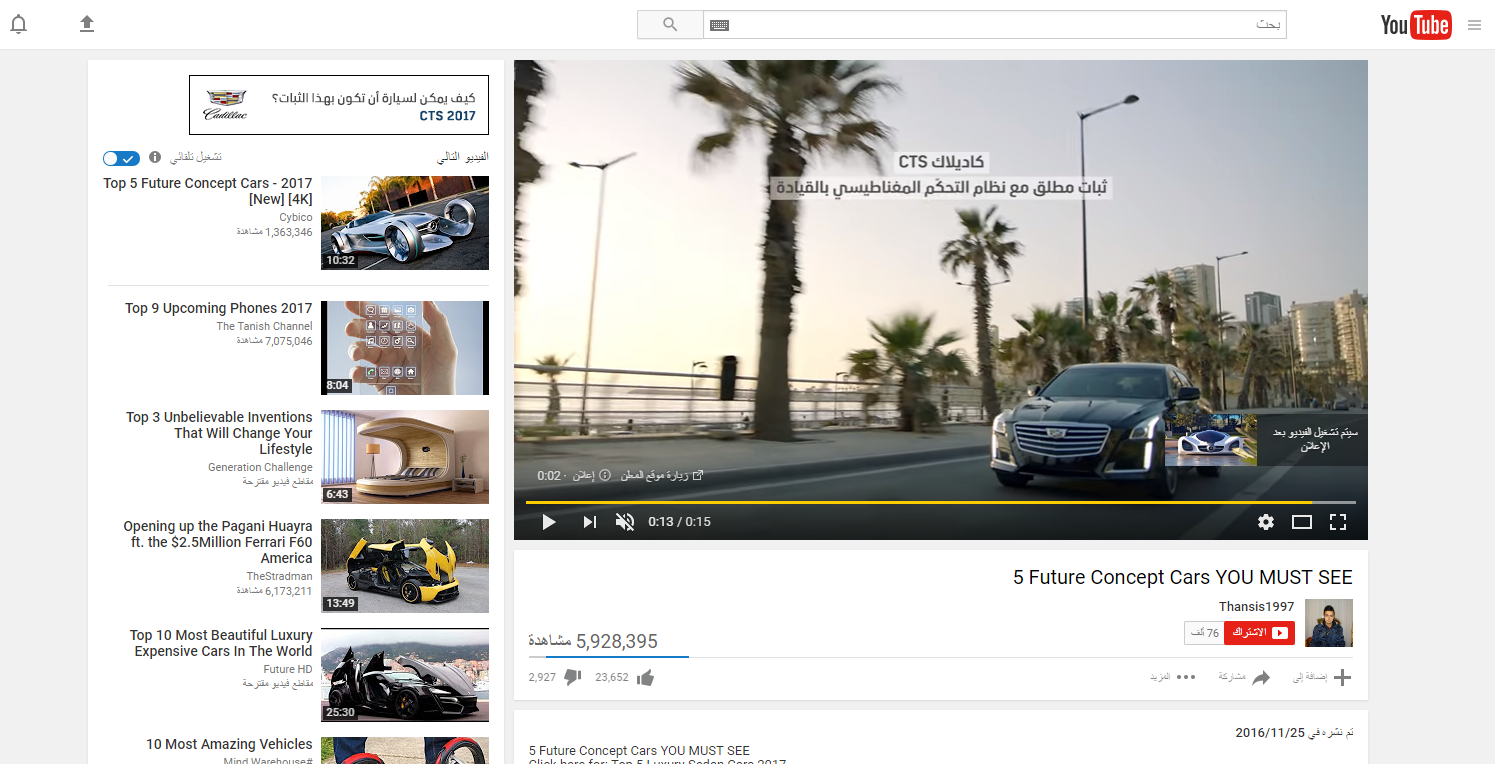Click the 5,928,395 view count

point(593,641)
